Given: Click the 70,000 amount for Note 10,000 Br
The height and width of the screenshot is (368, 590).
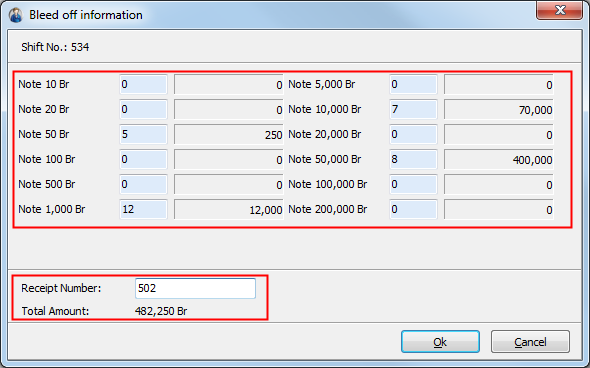Looking at the screenshot, I should tap(499, 109).
